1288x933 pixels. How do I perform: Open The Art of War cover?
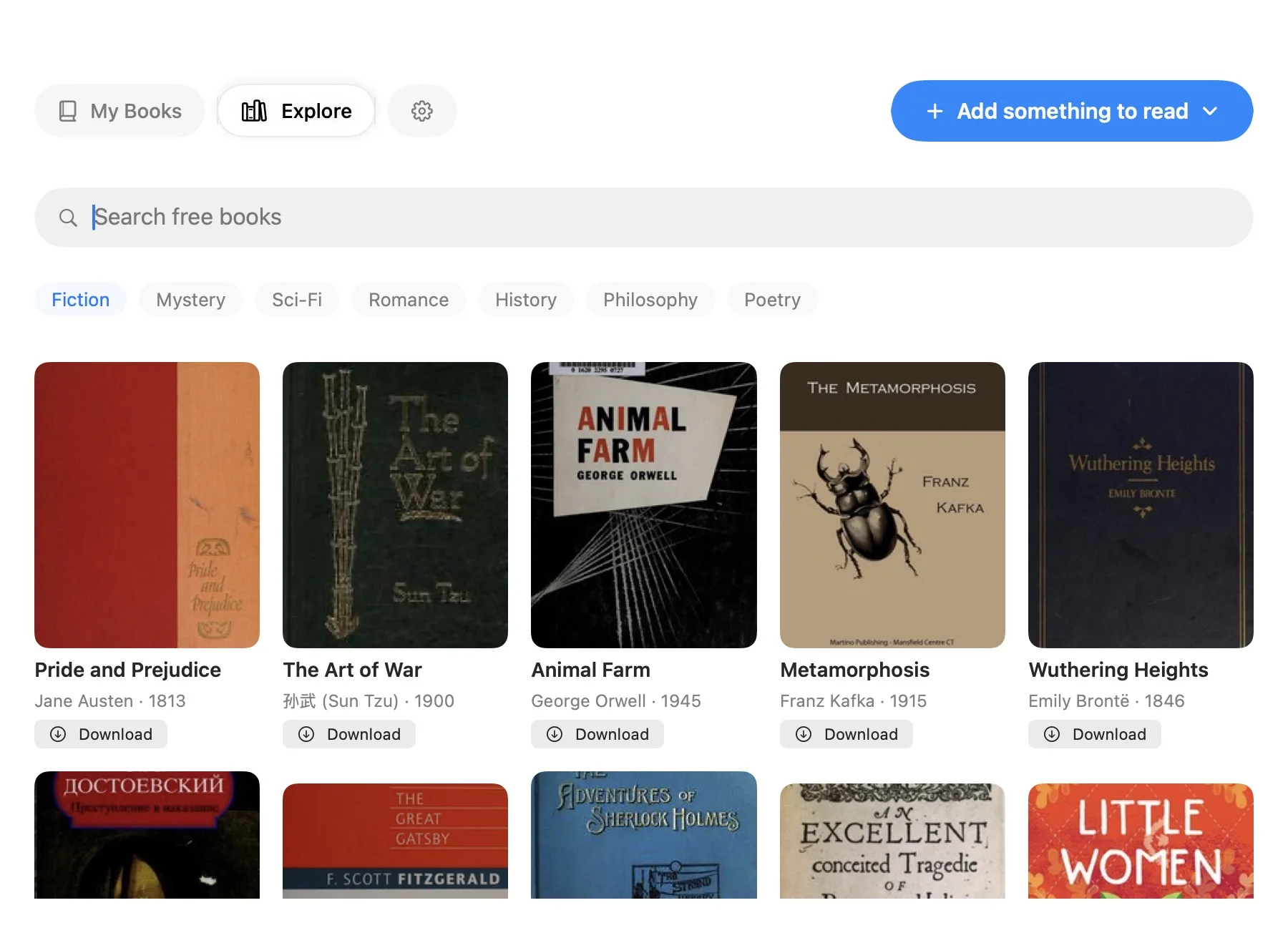395,505
